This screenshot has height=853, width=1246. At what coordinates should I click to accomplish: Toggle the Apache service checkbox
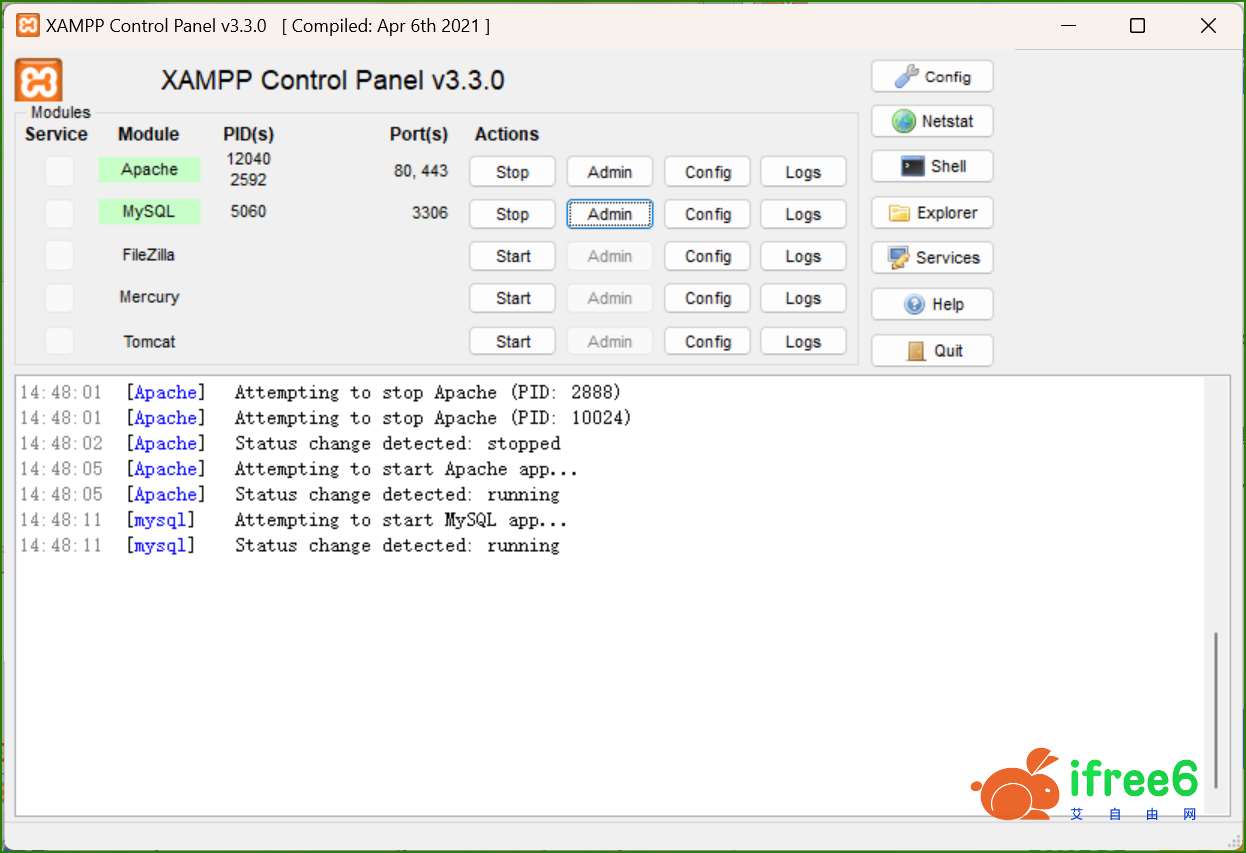click(60, 171)
